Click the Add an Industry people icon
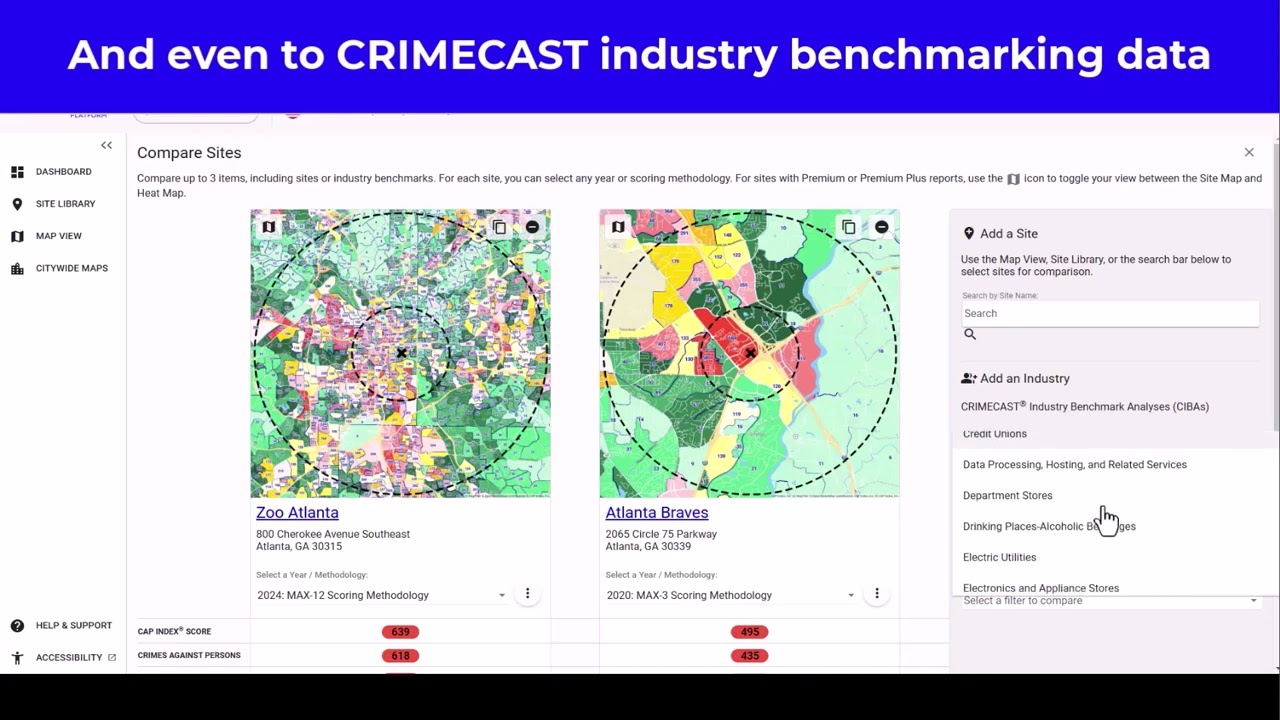This screenshot has height=720, width=1280. (x=968, y=378)
